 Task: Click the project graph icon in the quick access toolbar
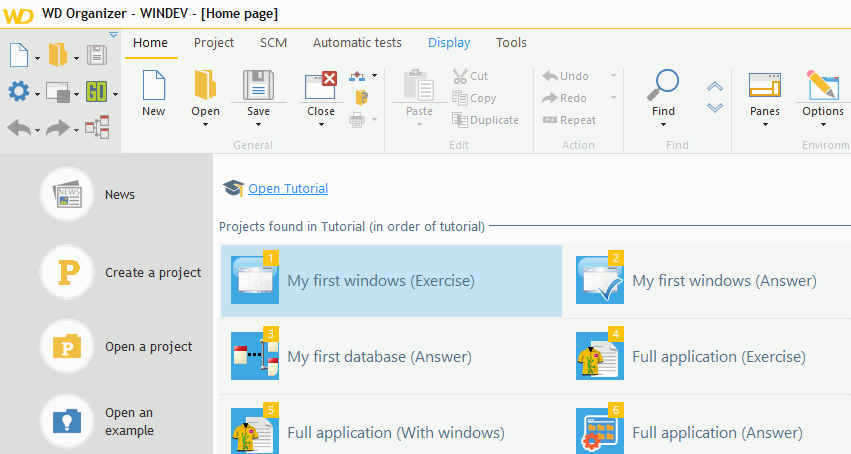pos(97,127)
